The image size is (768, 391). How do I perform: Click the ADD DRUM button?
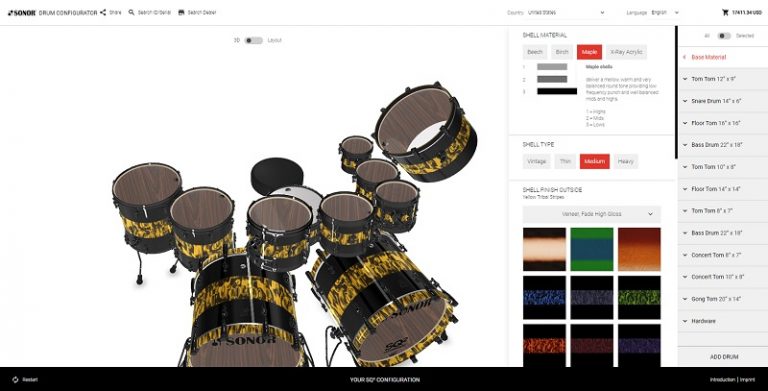723,357
